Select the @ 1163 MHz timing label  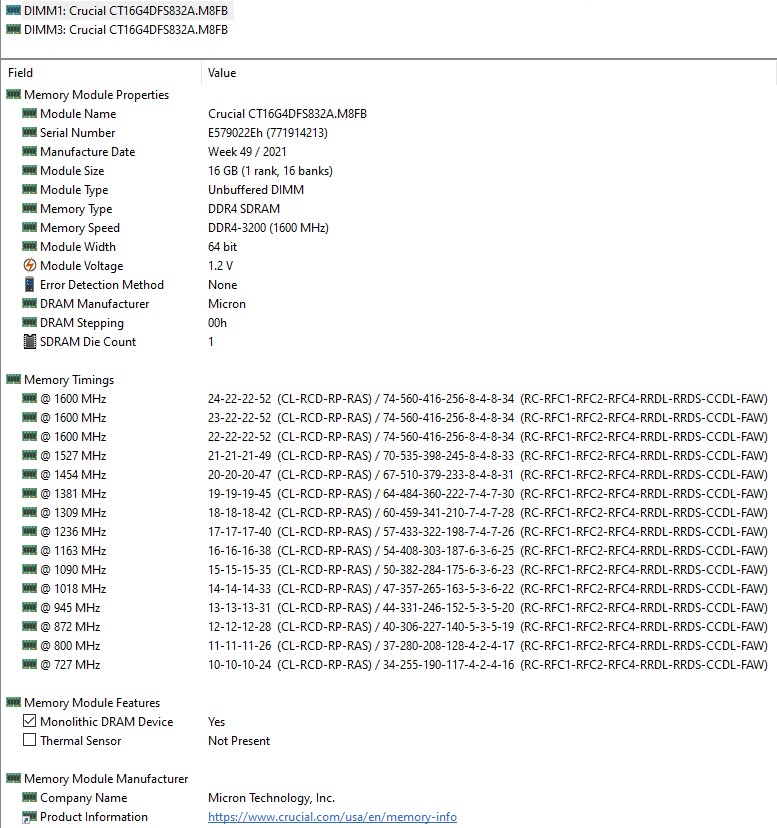pos(73,551)
